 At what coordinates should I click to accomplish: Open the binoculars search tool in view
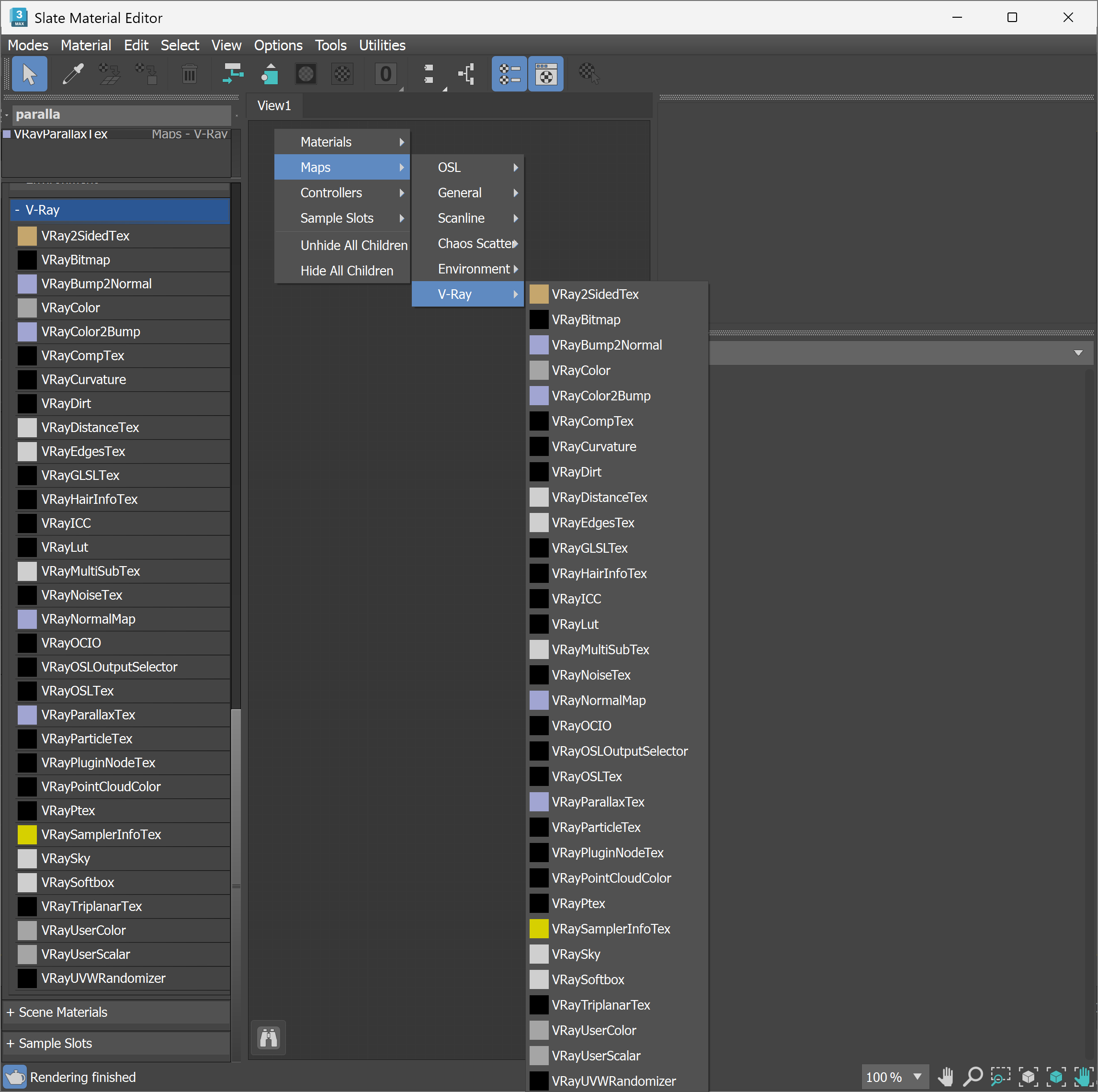(268, 1038)
